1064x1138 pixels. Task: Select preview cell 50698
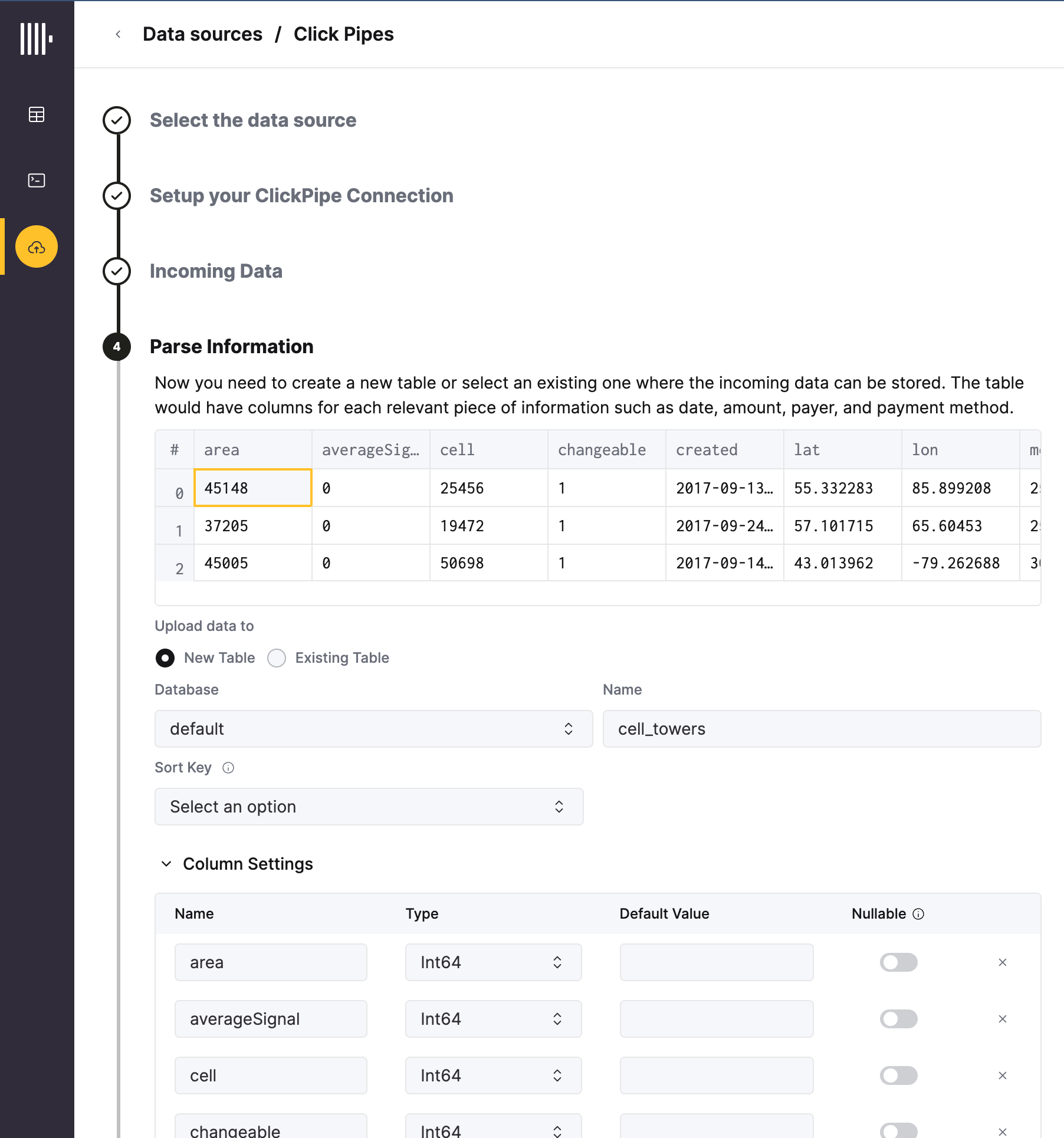489,563
